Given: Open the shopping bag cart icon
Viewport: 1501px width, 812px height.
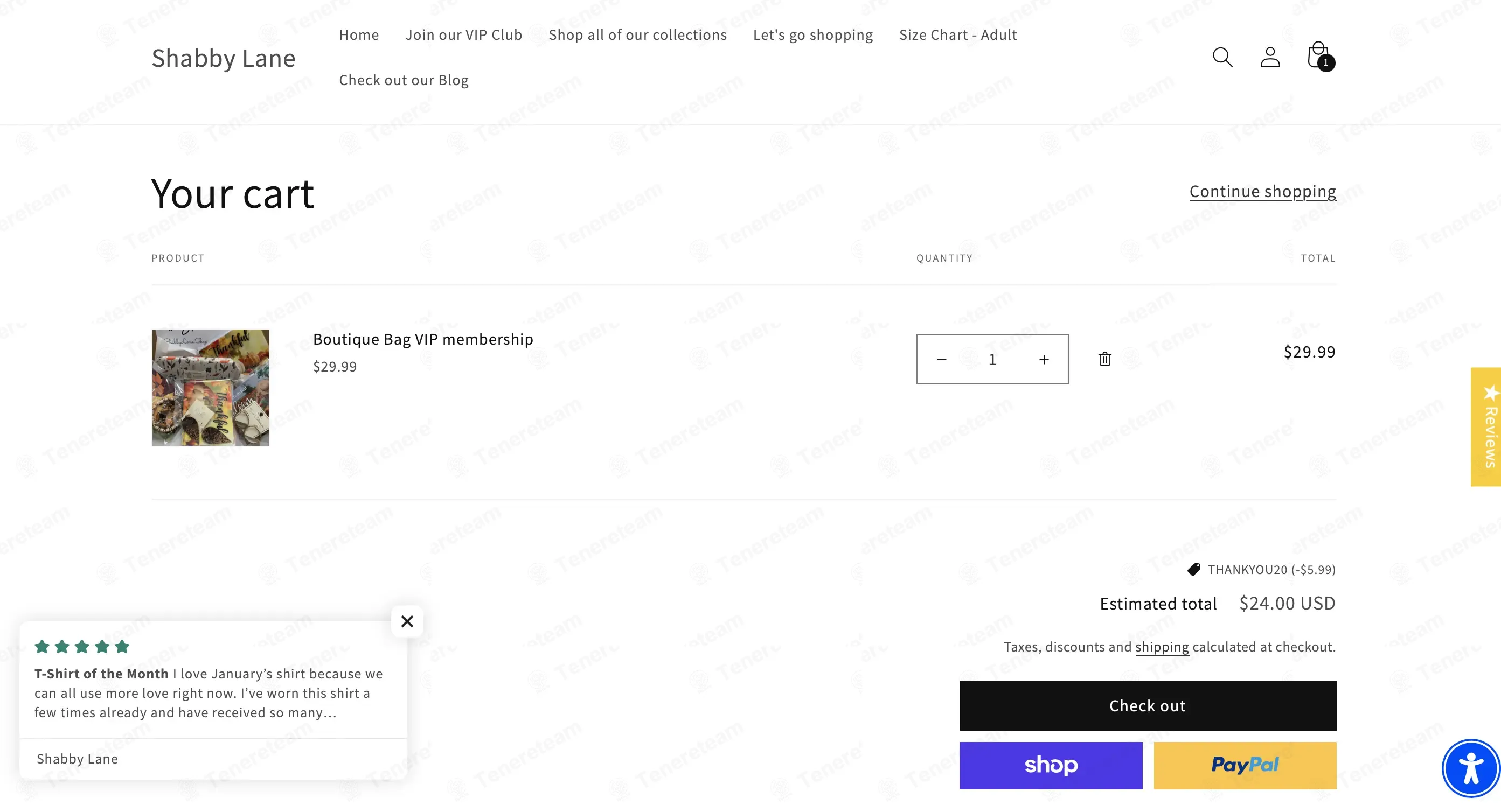Looking at the screenshot, I should coord(1319,57).
